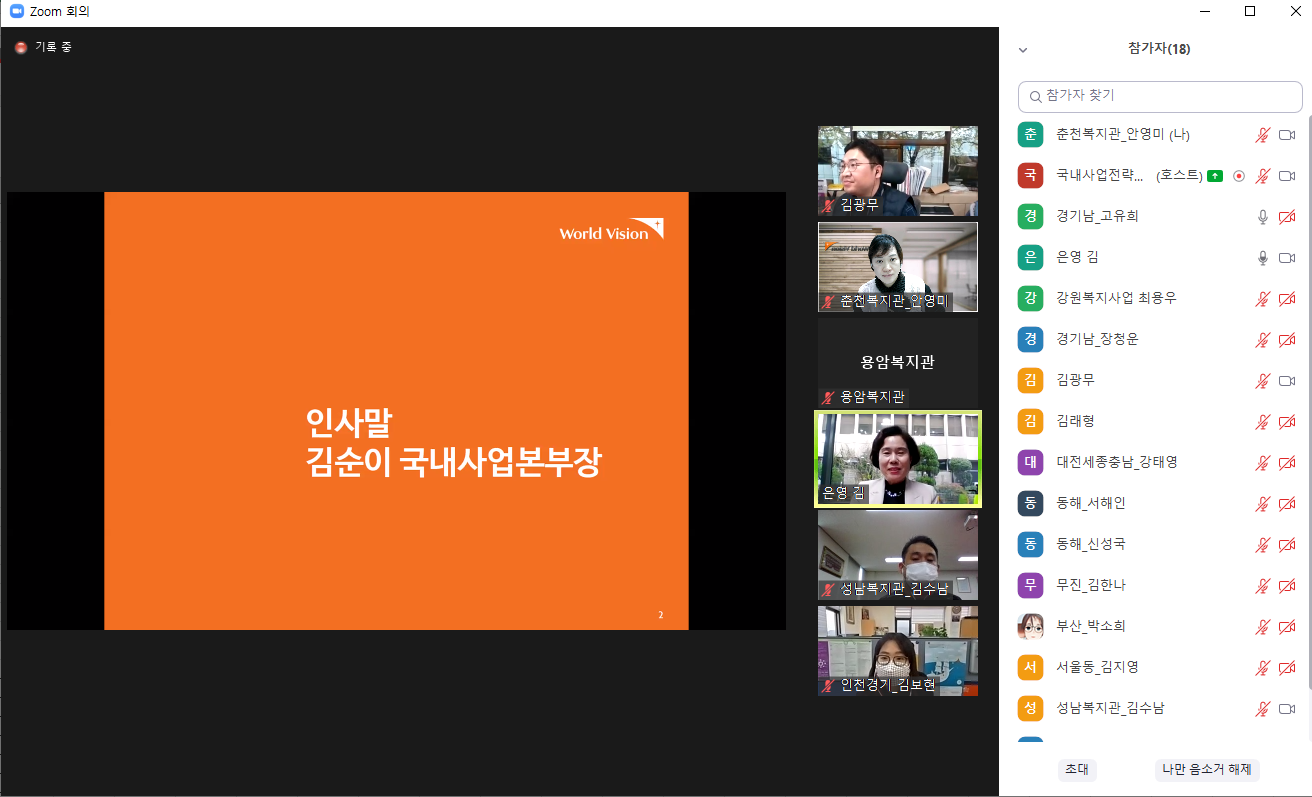This screenshot has height=797, width=1312.
Task: Click the 부산_박소희 profile avatar
Action: pyautogui.click(x=1030, y=626)
